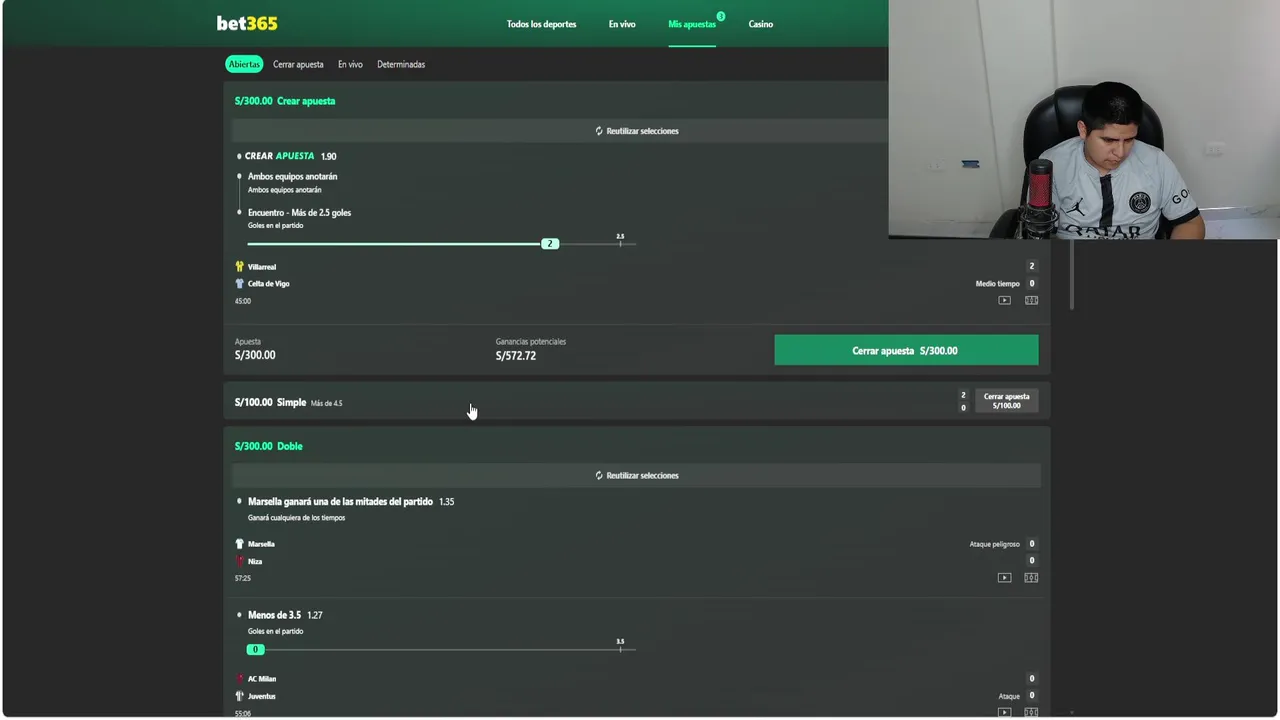Click the Apuesta S/300.00 stake value

[x=255, y=355]
